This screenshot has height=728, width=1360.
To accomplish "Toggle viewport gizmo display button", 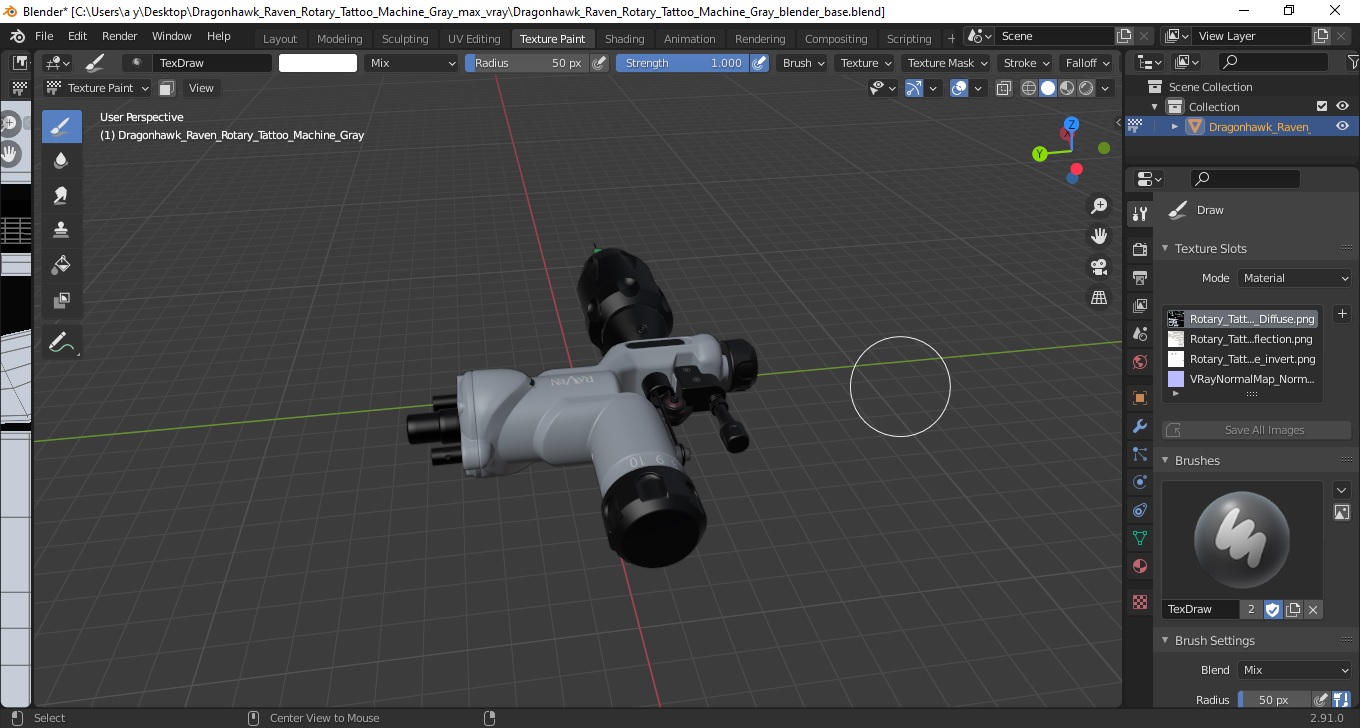I will [x=914, y=88].
